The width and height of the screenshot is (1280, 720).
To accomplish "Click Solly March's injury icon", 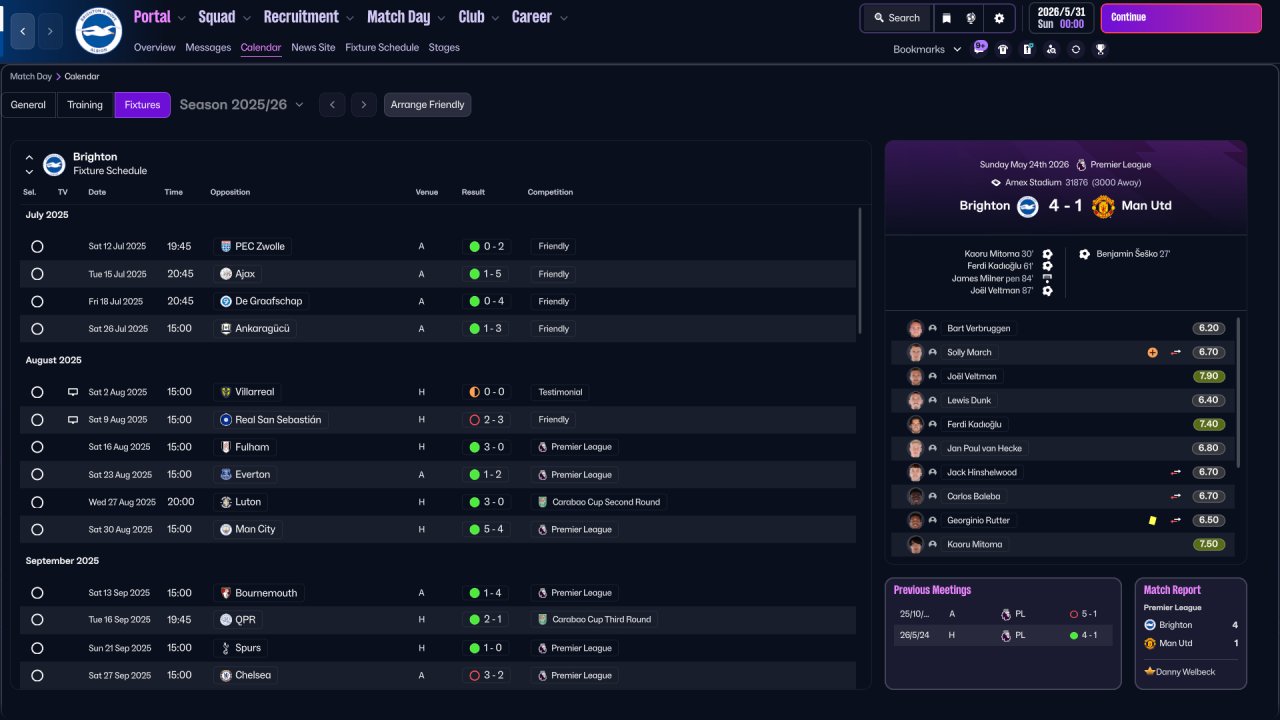I will [1153, 352].
